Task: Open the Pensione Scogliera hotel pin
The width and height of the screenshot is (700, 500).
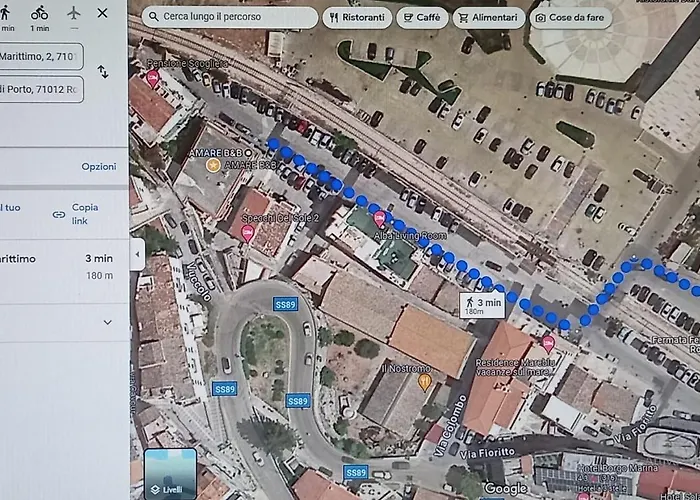Action: [153, 79]
